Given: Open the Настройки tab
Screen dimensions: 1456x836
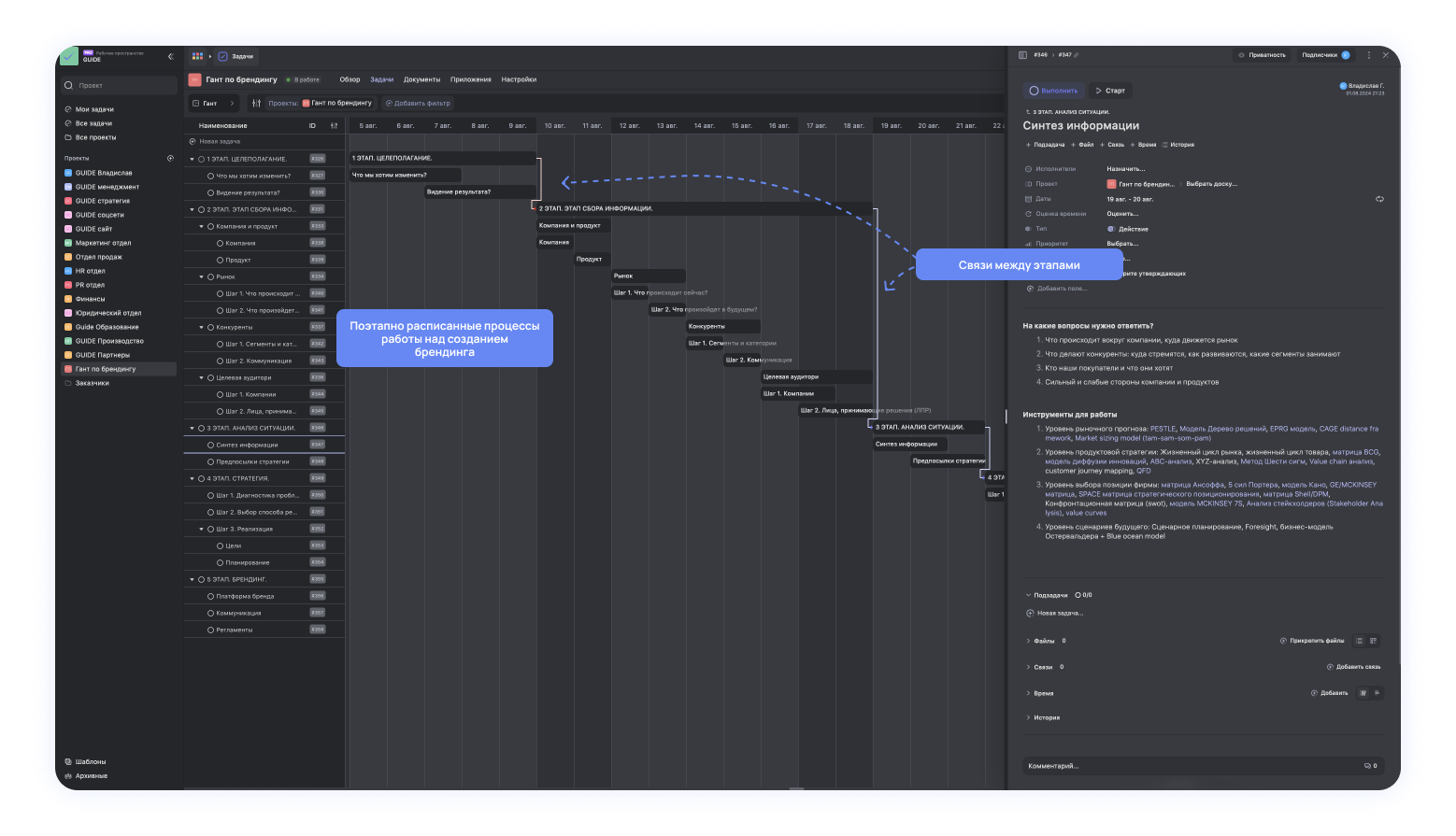Looking at the screenshot, I should tap(519, 79).
